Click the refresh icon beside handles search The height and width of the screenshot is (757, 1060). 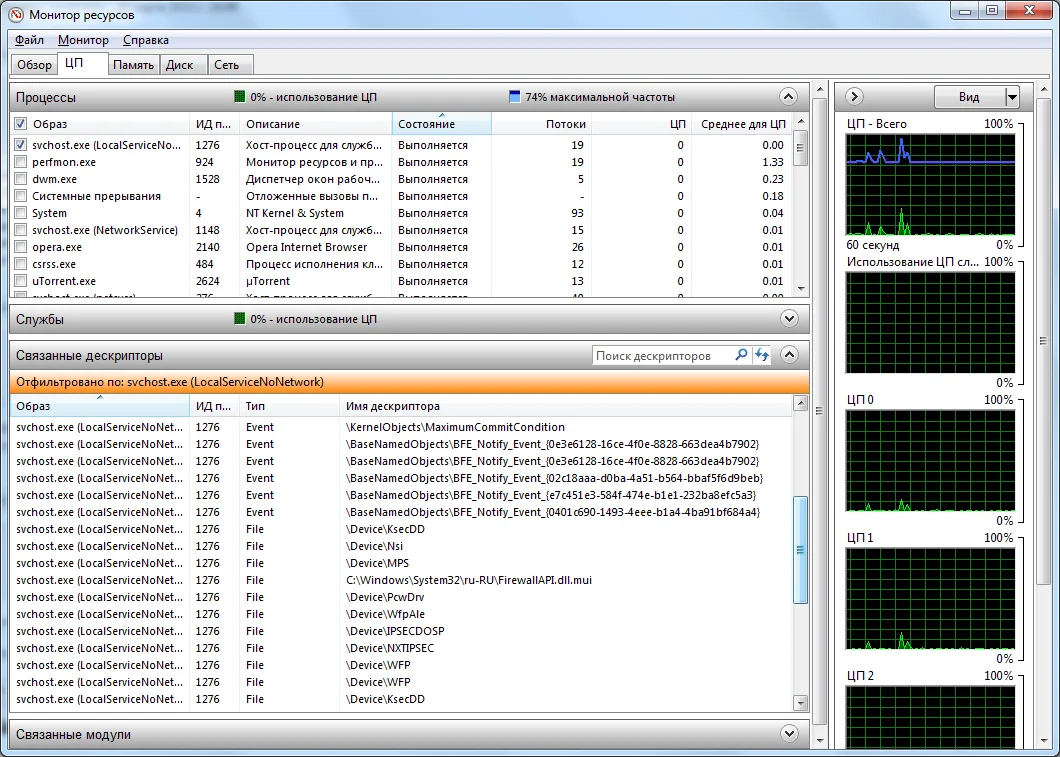point(763,355)
